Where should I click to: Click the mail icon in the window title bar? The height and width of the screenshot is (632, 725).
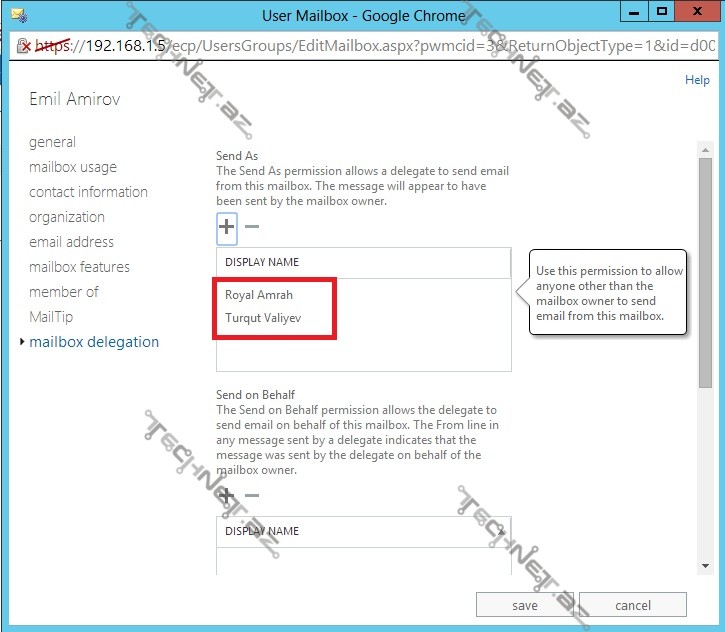pyautogui.click(x=17, y=14)
